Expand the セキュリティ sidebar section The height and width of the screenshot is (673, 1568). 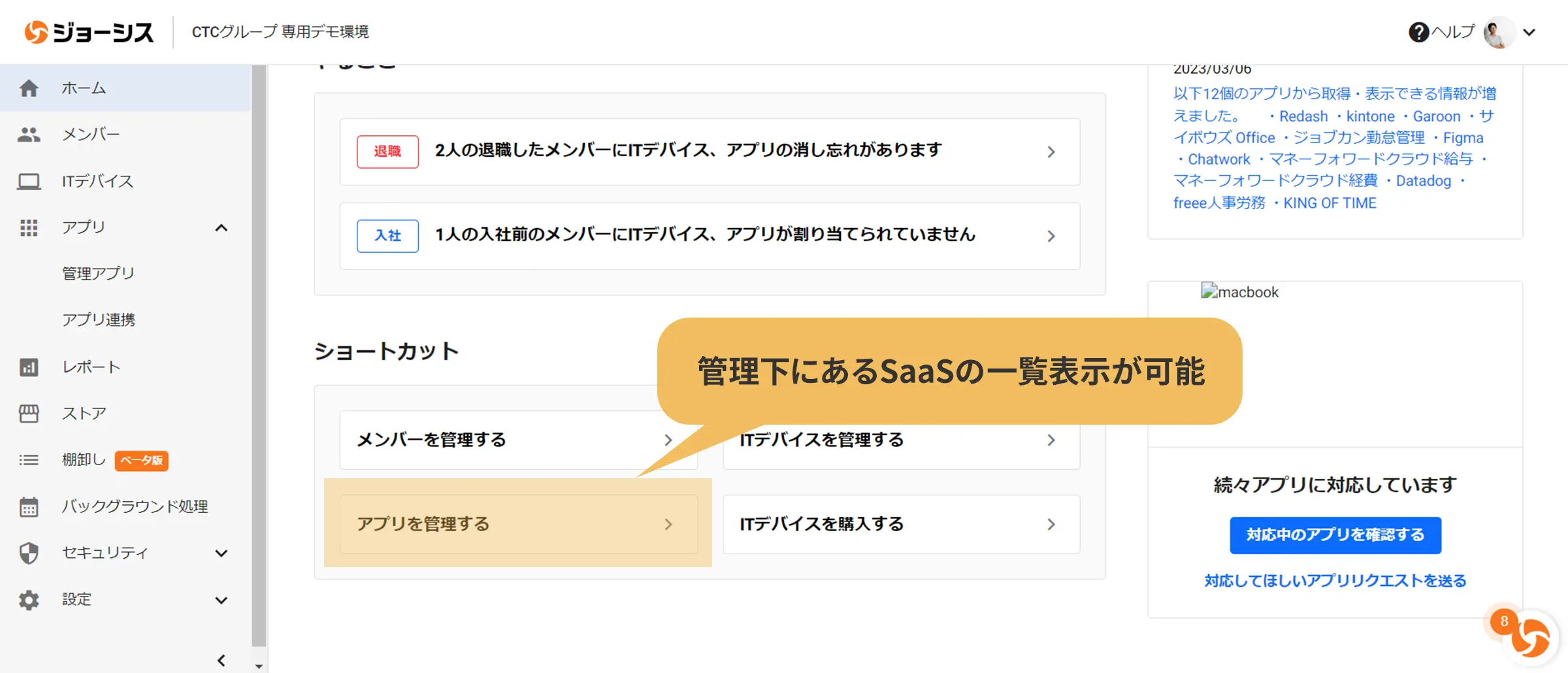click(221, 553)
